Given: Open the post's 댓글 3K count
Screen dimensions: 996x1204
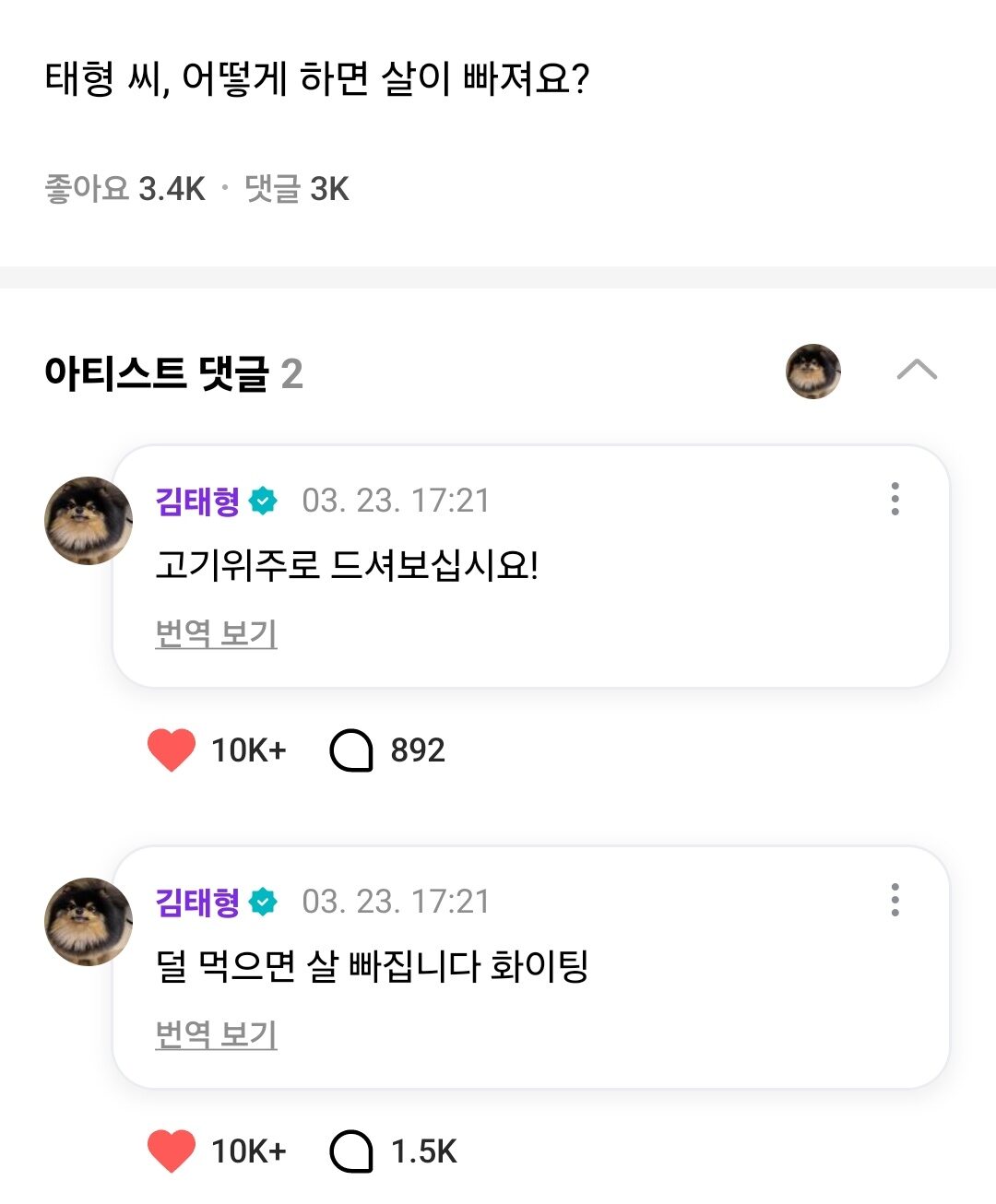Looking at the screenshot, I should click(296, 189).
